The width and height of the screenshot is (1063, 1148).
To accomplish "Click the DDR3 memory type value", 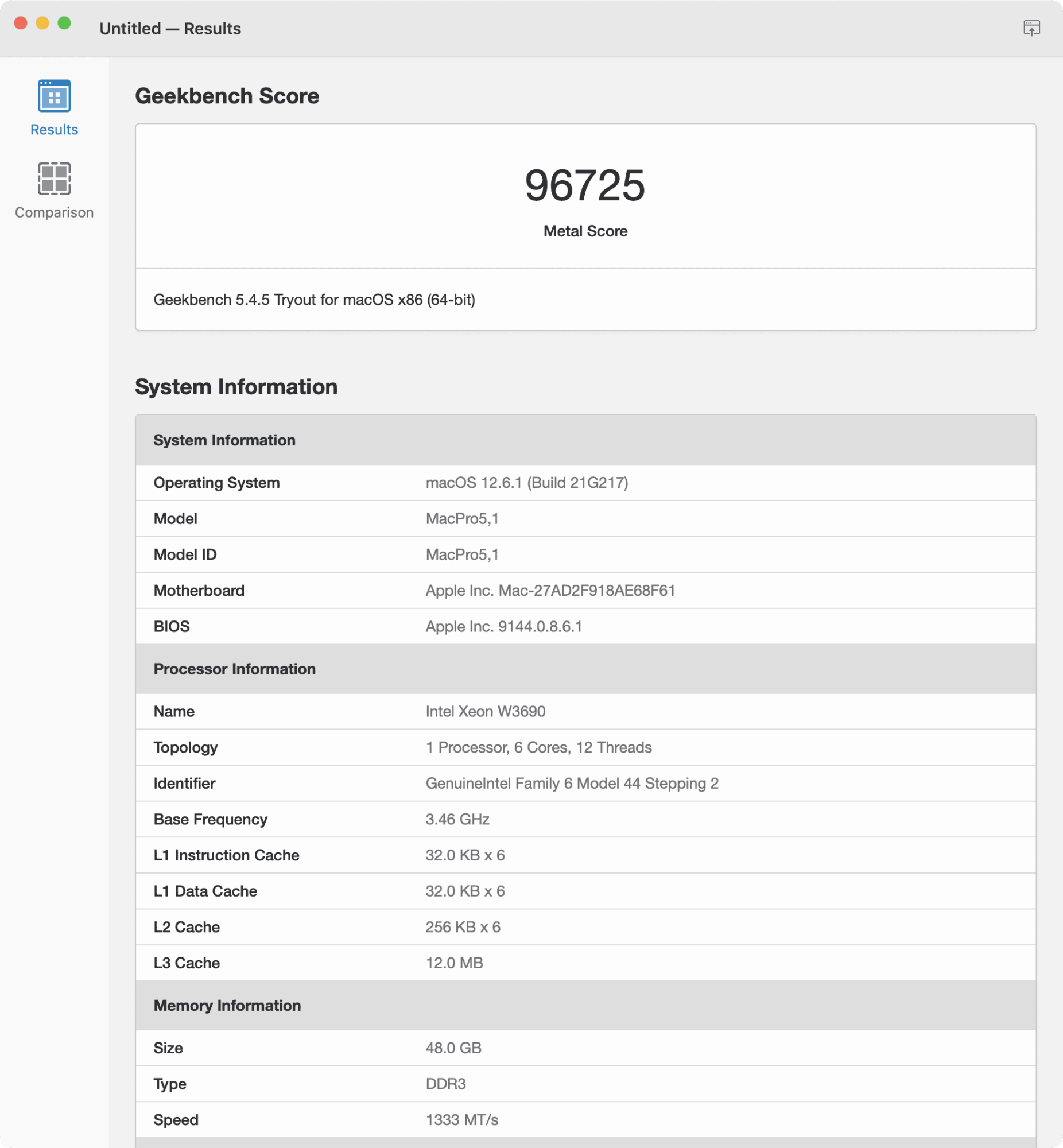I will click(x=445, y=1084).
